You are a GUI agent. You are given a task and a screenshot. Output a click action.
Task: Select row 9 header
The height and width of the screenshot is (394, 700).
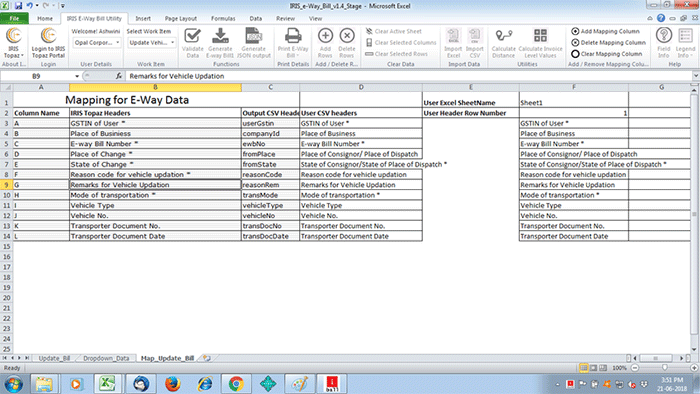tap(6, 185)
